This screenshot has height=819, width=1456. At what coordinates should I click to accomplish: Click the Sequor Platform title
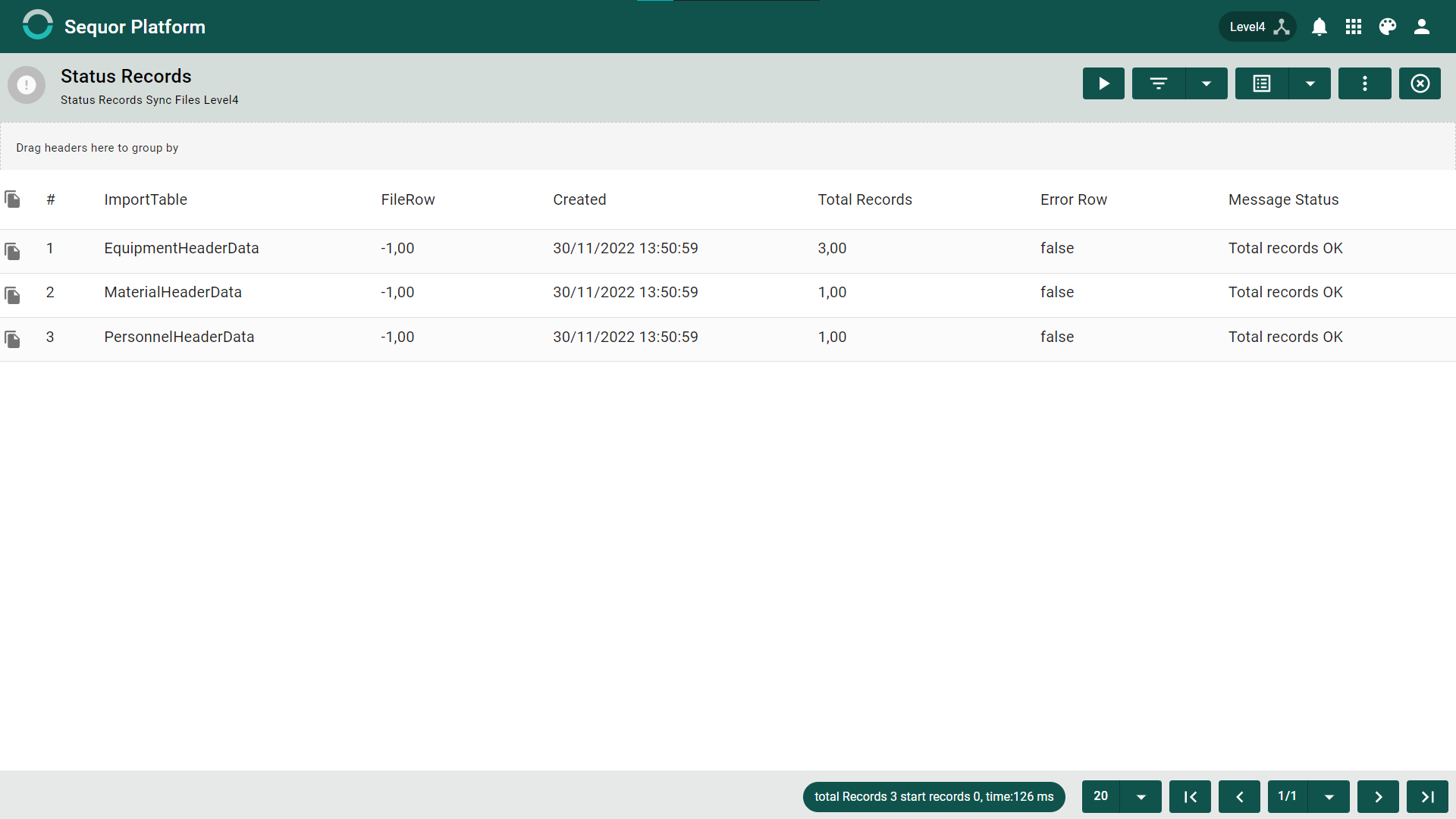coord(135,27)
